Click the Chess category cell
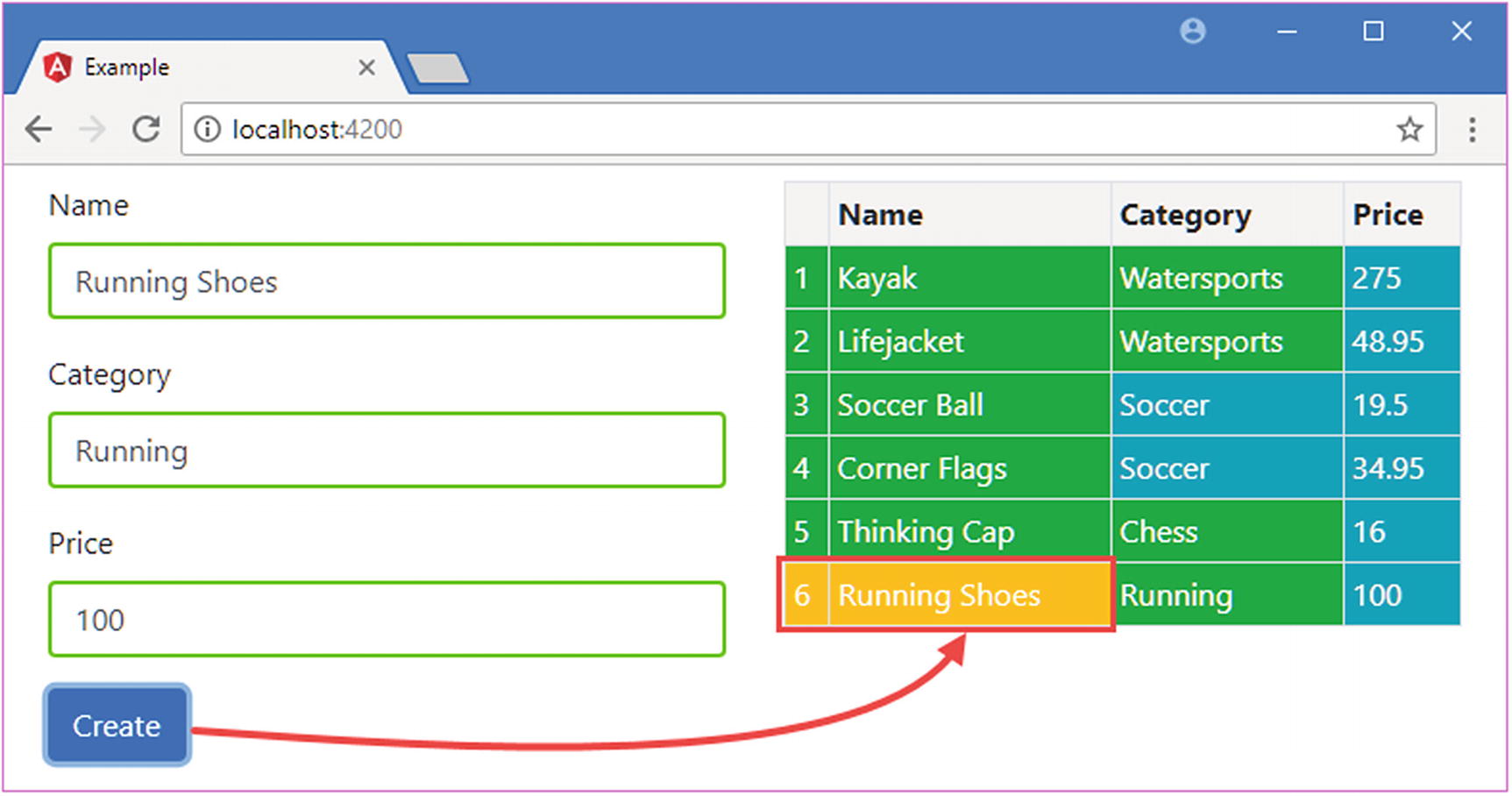1512x796 pixels. [1227, 531]
